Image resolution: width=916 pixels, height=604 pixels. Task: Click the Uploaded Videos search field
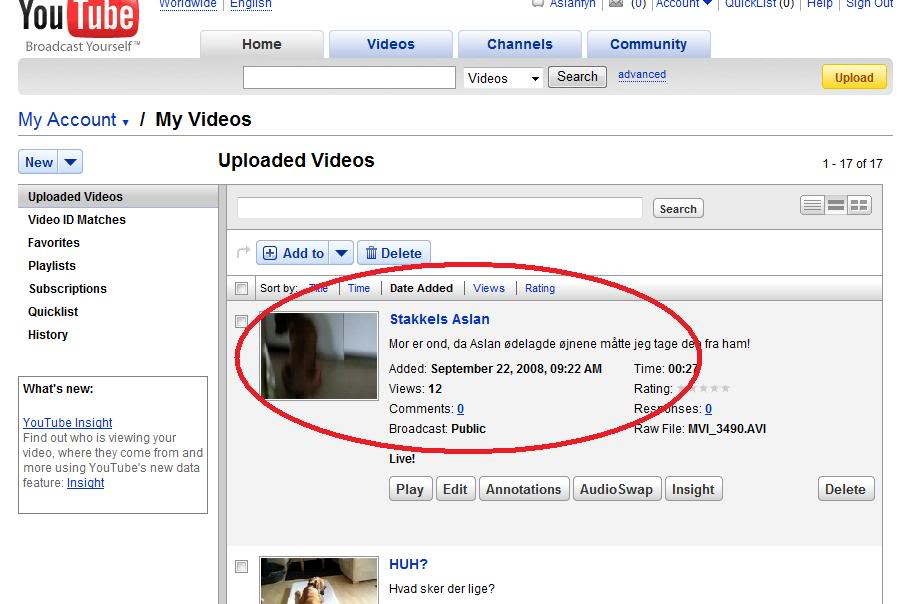click(x=440, y=208)
